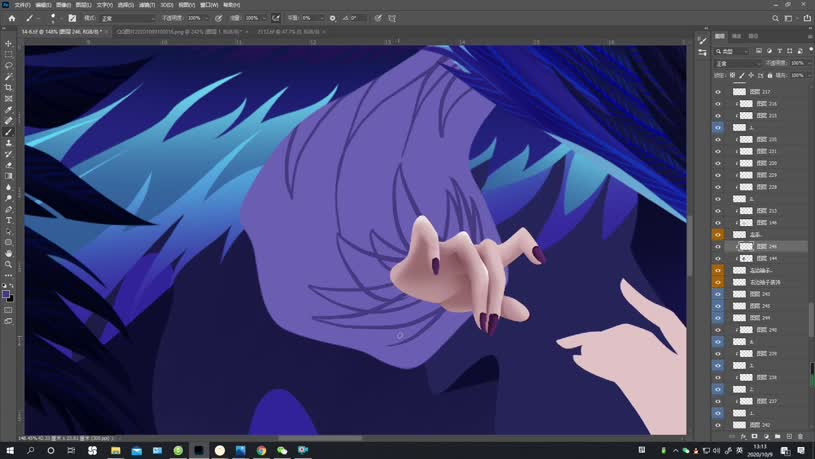Select the Brush tool in toolbox
The width and height of the screenshot is (815, 459).
8,132
